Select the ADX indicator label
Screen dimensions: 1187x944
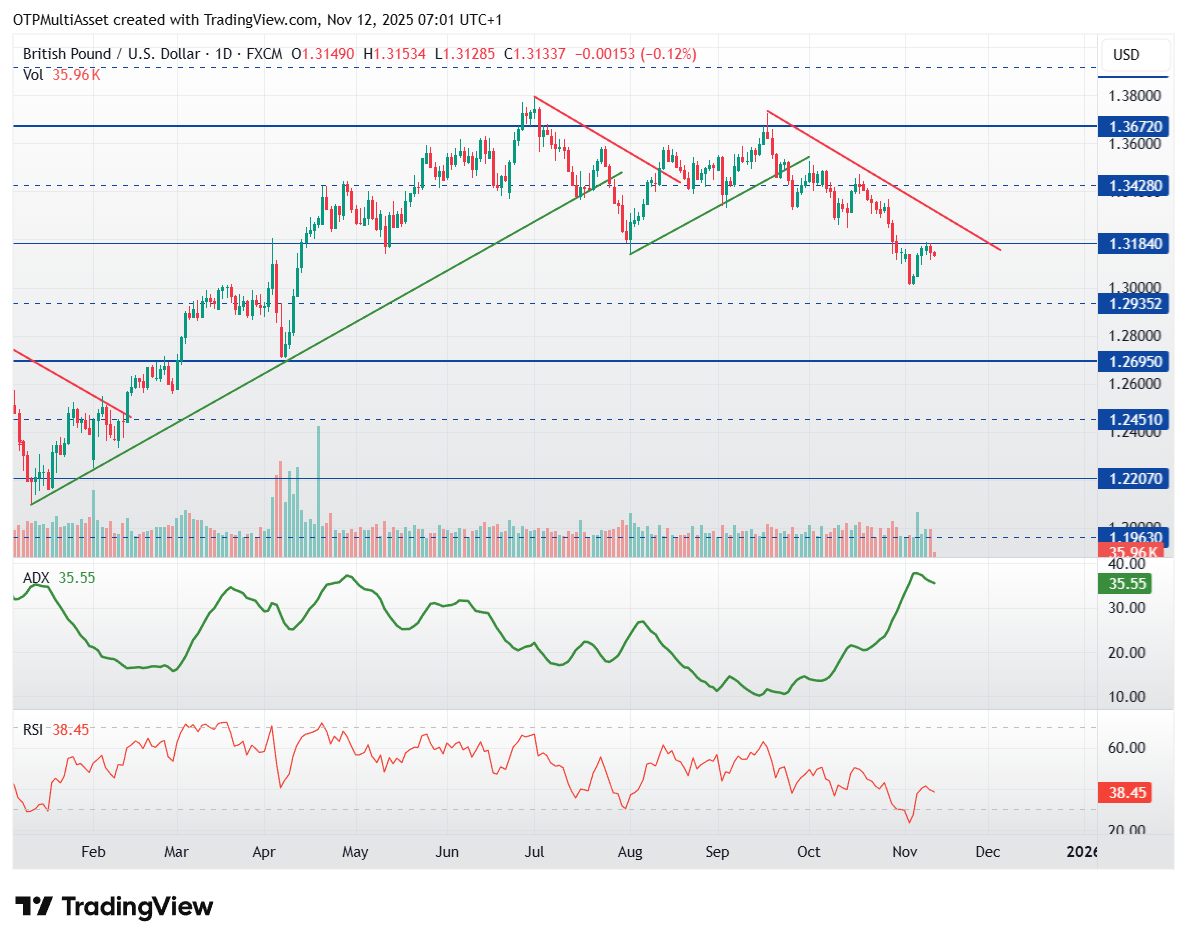[x=34, y=578]
